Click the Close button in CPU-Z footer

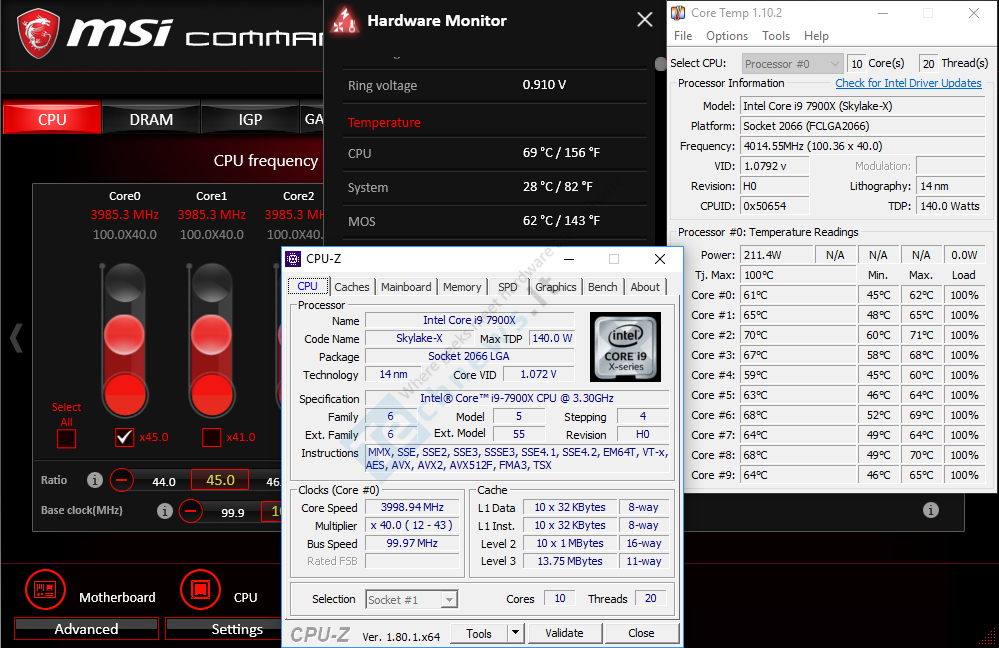point(641,633)
